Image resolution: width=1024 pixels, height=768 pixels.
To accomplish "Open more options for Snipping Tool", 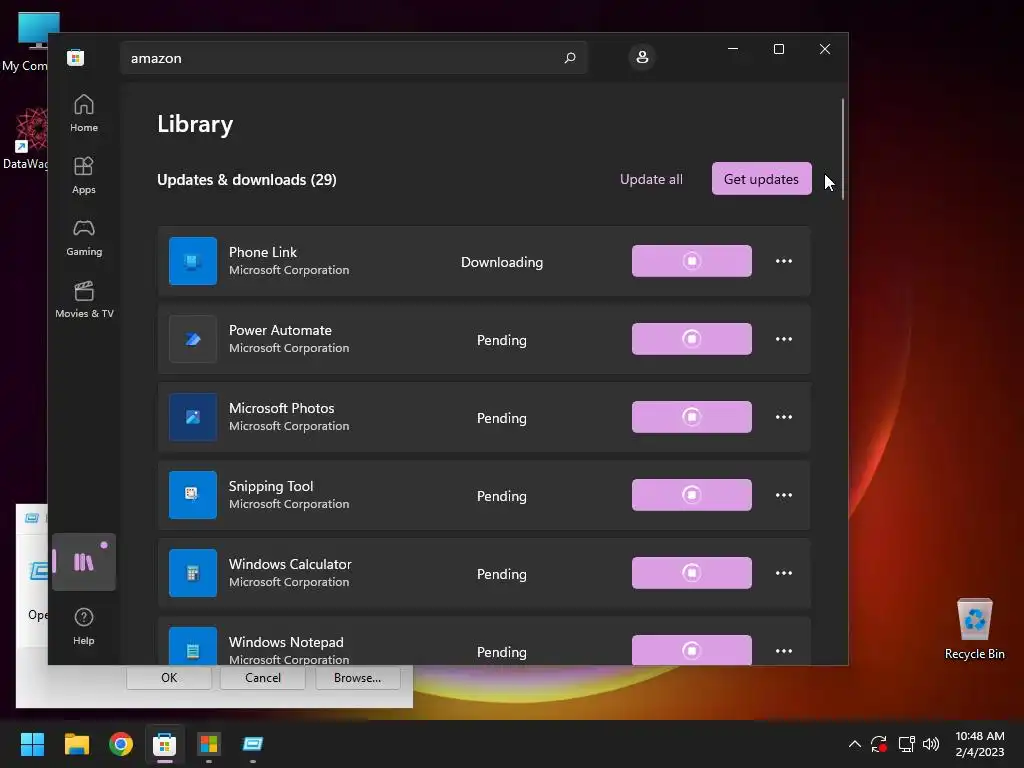I will pos(784,495).
